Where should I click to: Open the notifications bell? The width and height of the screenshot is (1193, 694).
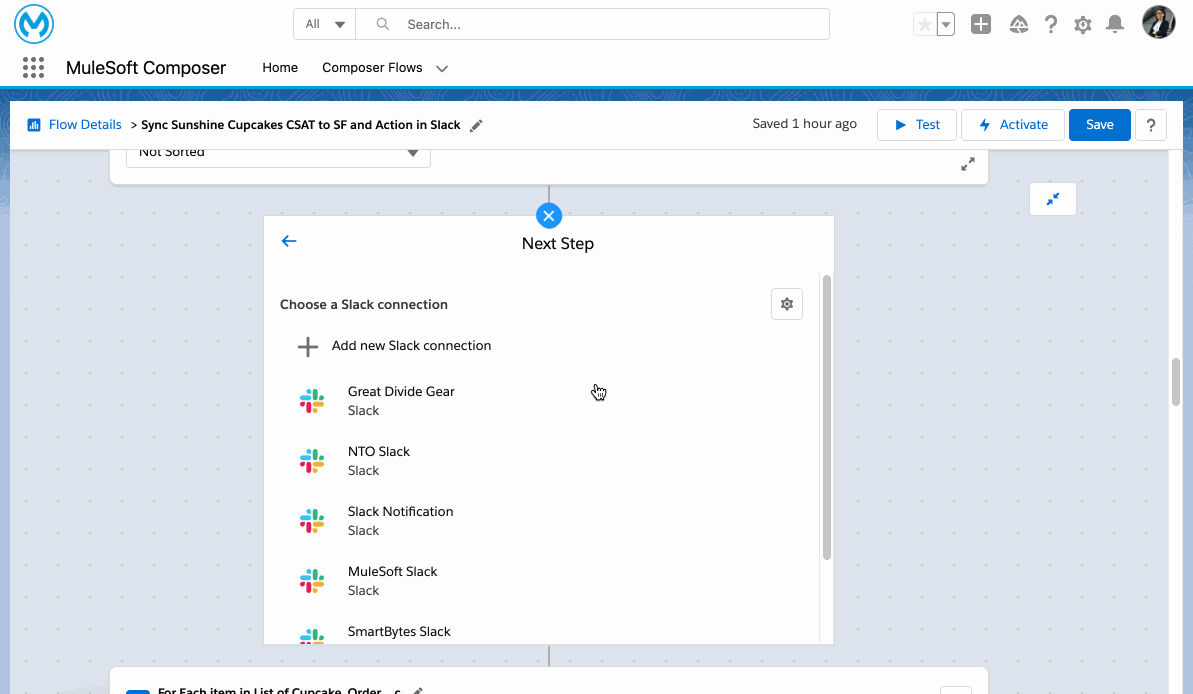pyautogui.click(x=1115, y=24)
